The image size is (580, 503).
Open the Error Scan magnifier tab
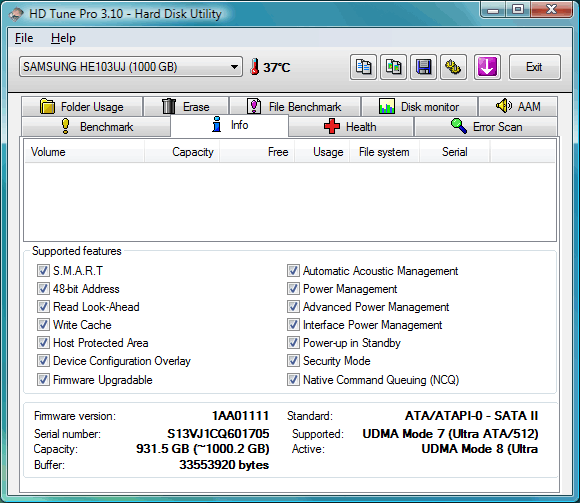pos(486,126)
